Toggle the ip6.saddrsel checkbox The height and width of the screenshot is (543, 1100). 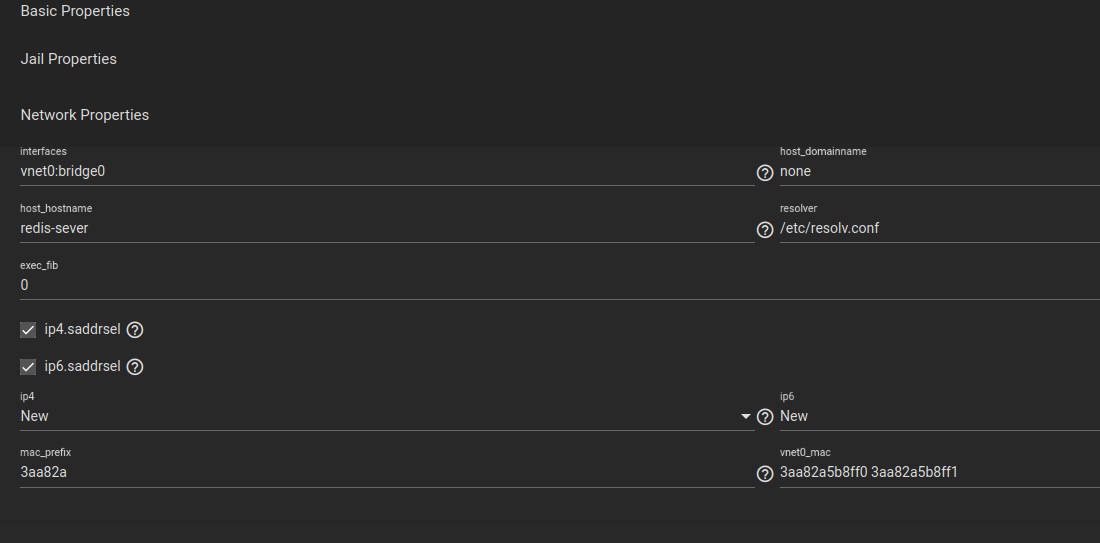click(x=28, y=367)
